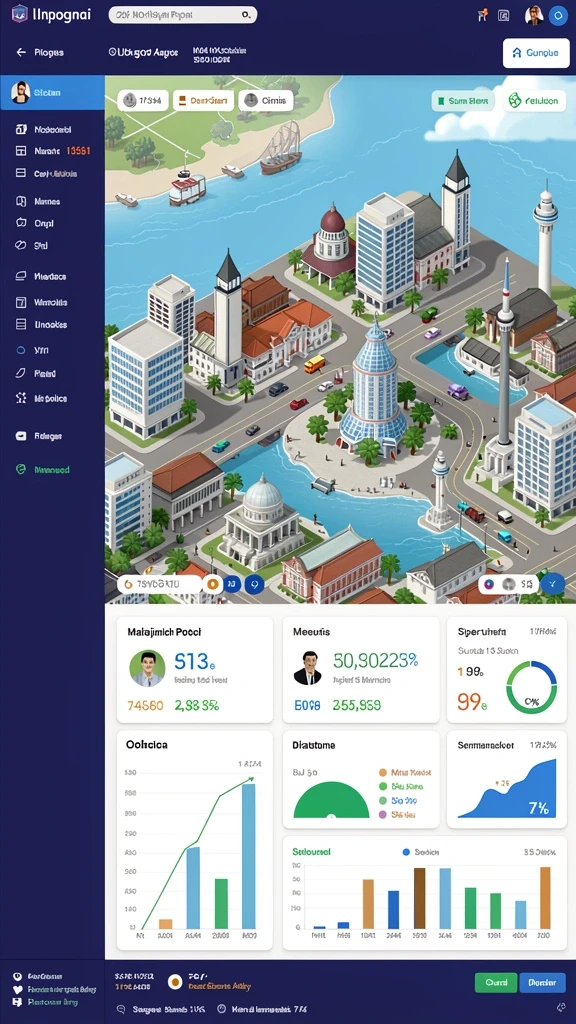Click the blue Doerier button in the footer
Screen dimensions: 576x1024
pyautogui.click(x=542, y=982)
